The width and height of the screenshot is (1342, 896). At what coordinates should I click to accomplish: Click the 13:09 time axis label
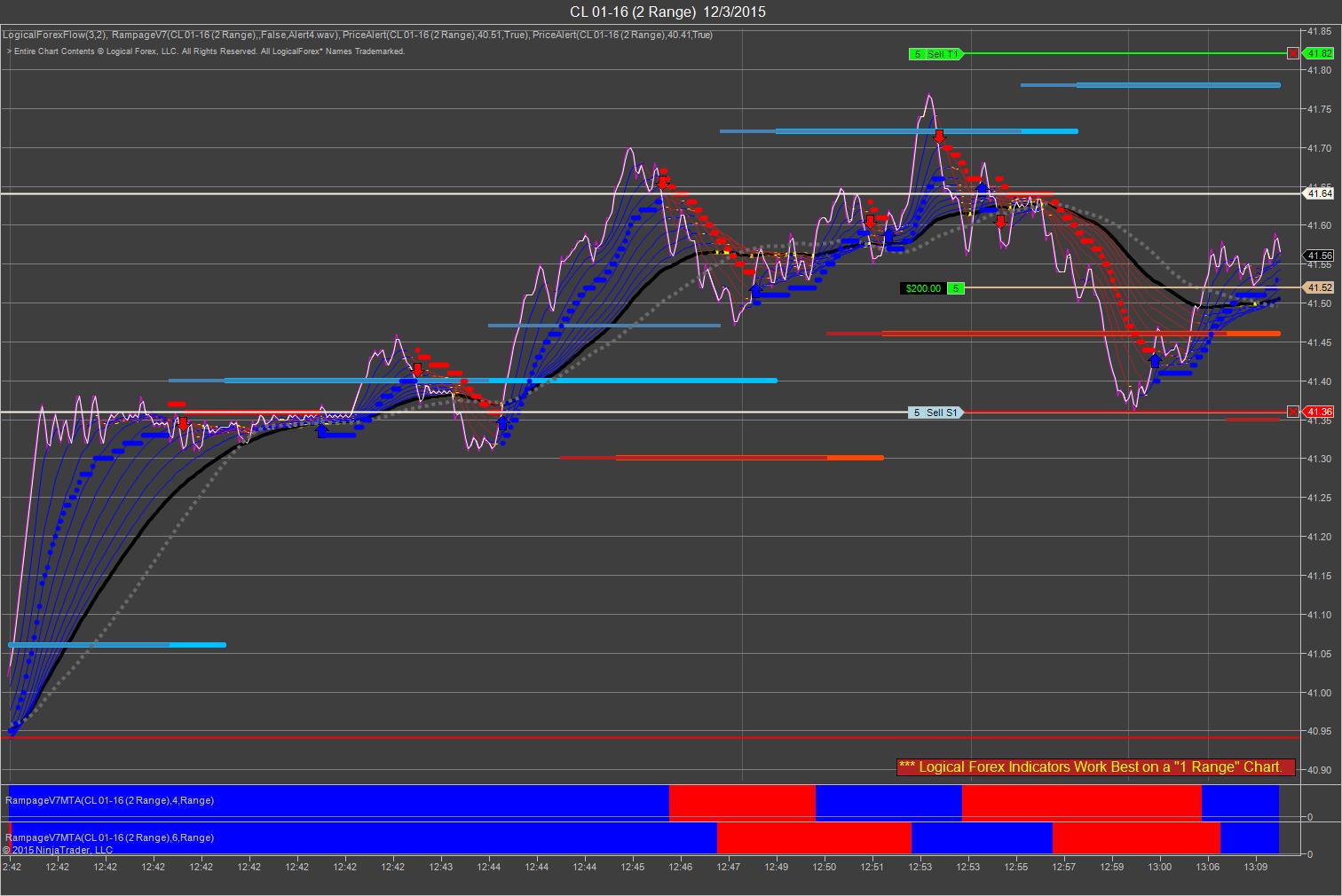coord(1256,867)
